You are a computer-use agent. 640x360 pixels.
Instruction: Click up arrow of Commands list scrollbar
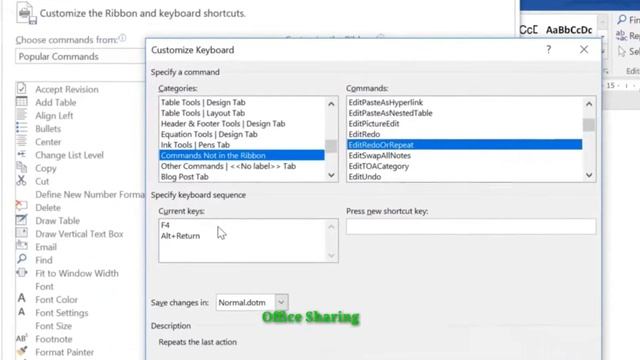pyautogui.click(x=589, y=104)
